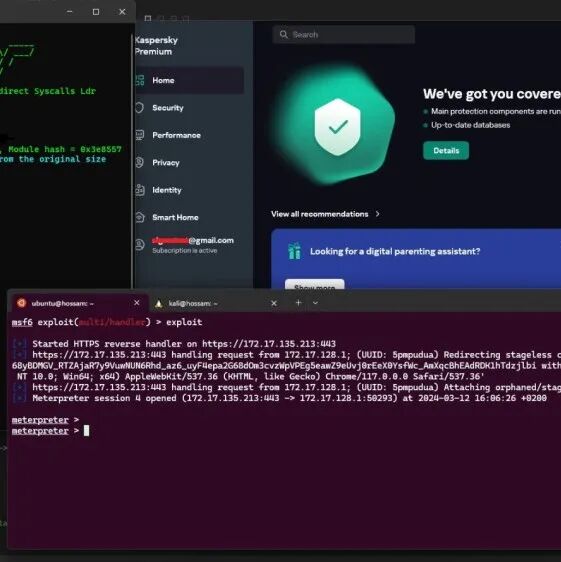Image resolution: width=561 pixels, height=562 pixels.
Task: Click 'Subscription is active' text
Action: pos(184,251)
